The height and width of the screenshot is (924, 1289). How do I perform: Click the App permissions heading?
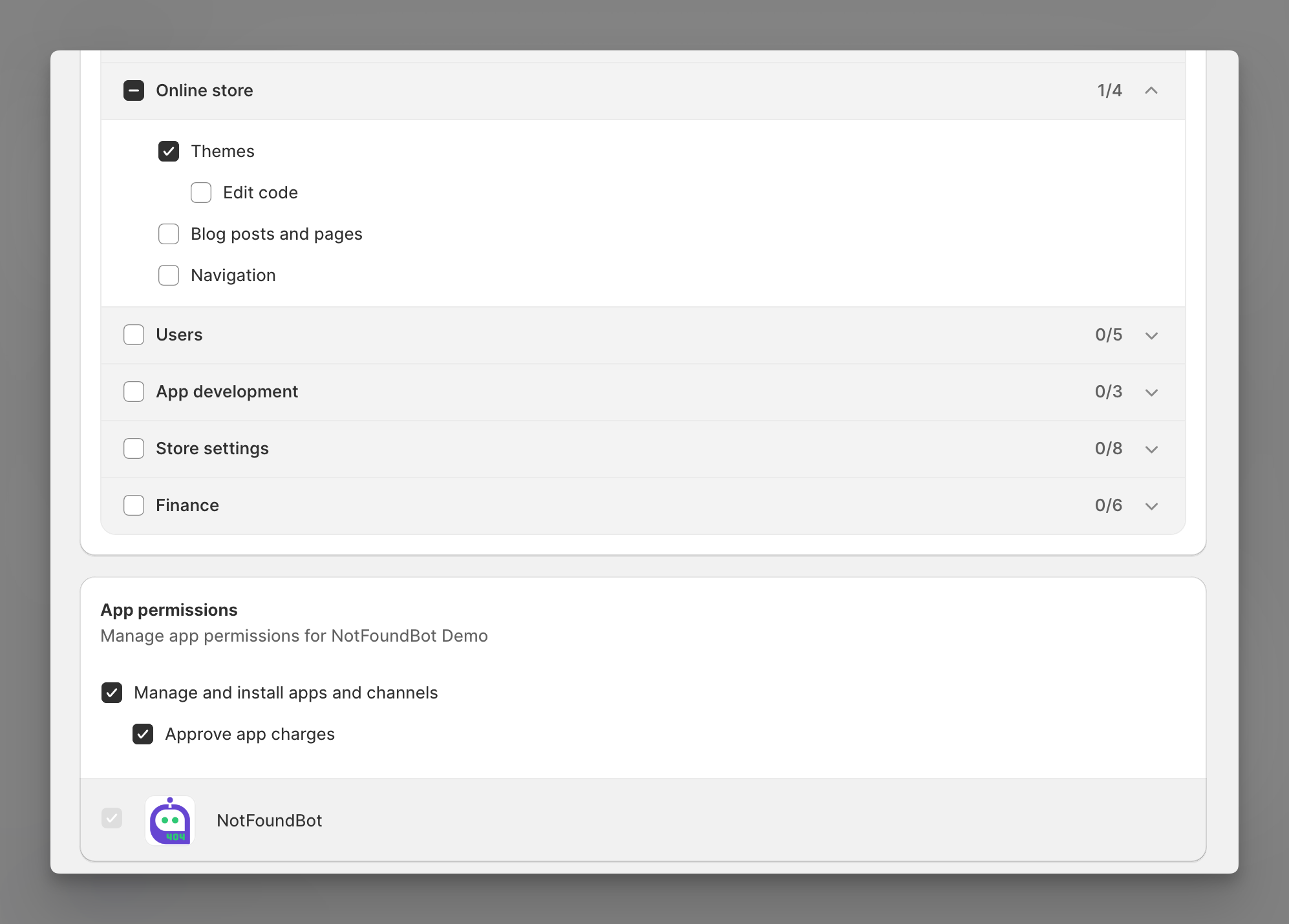point(169,610)
